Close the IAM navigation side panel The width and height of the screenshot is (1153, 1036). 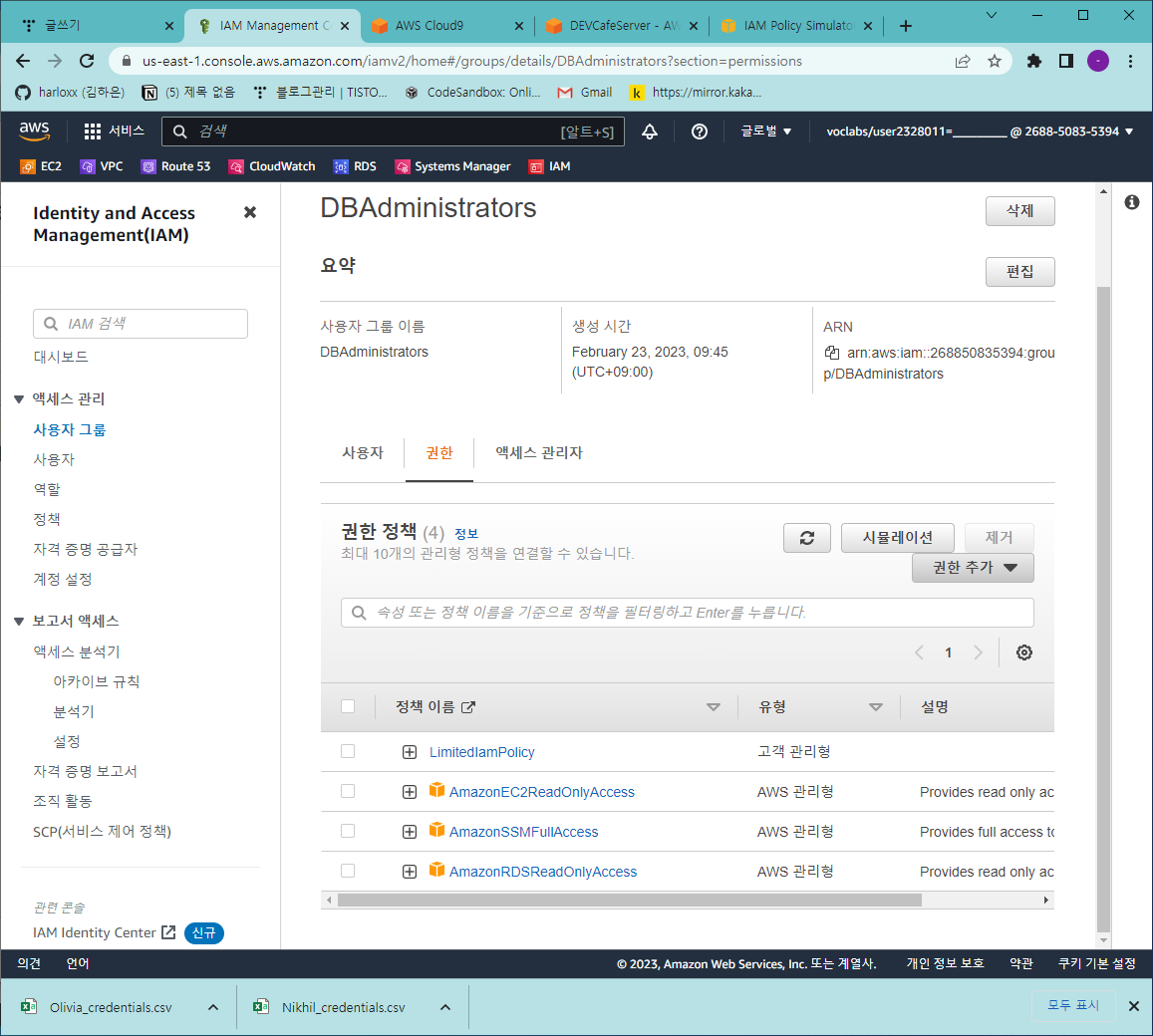tap(250, 212)
